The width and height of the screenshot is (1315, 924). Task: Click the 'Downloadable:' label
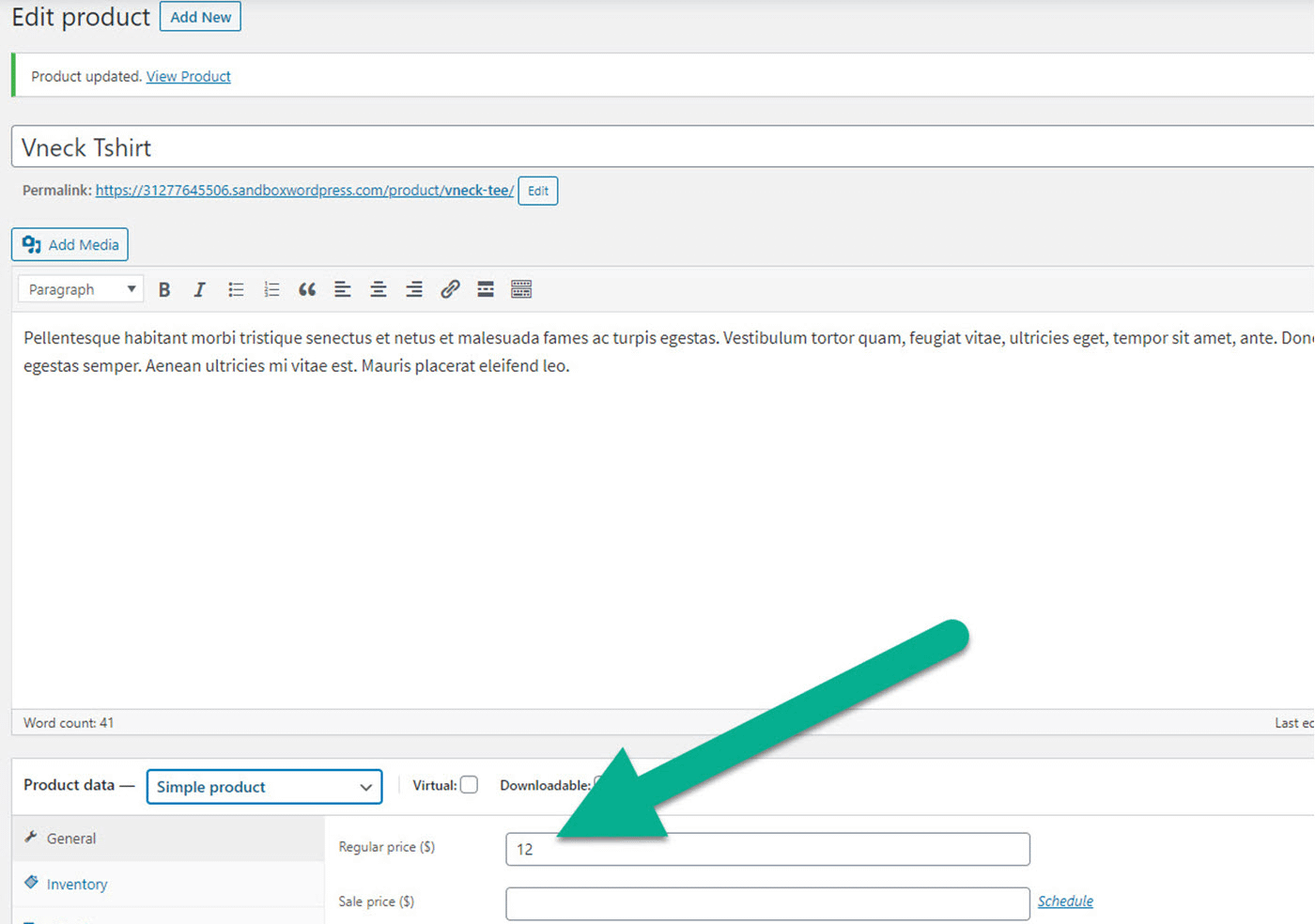point(545,785)
